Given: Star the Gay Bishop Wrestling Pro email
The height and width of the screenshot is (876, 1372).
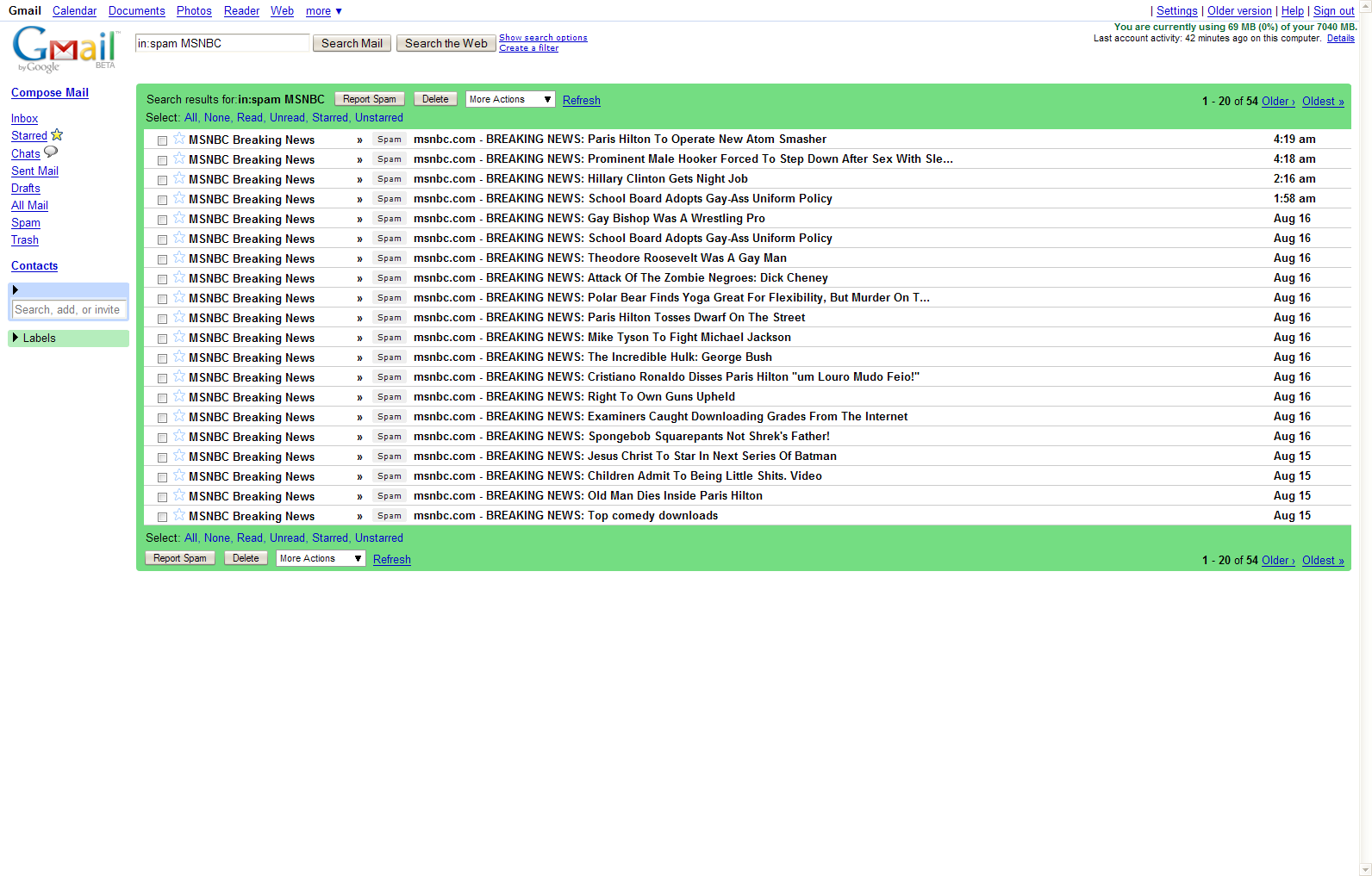Looking at the screenshot, I should tap(179, 217).
